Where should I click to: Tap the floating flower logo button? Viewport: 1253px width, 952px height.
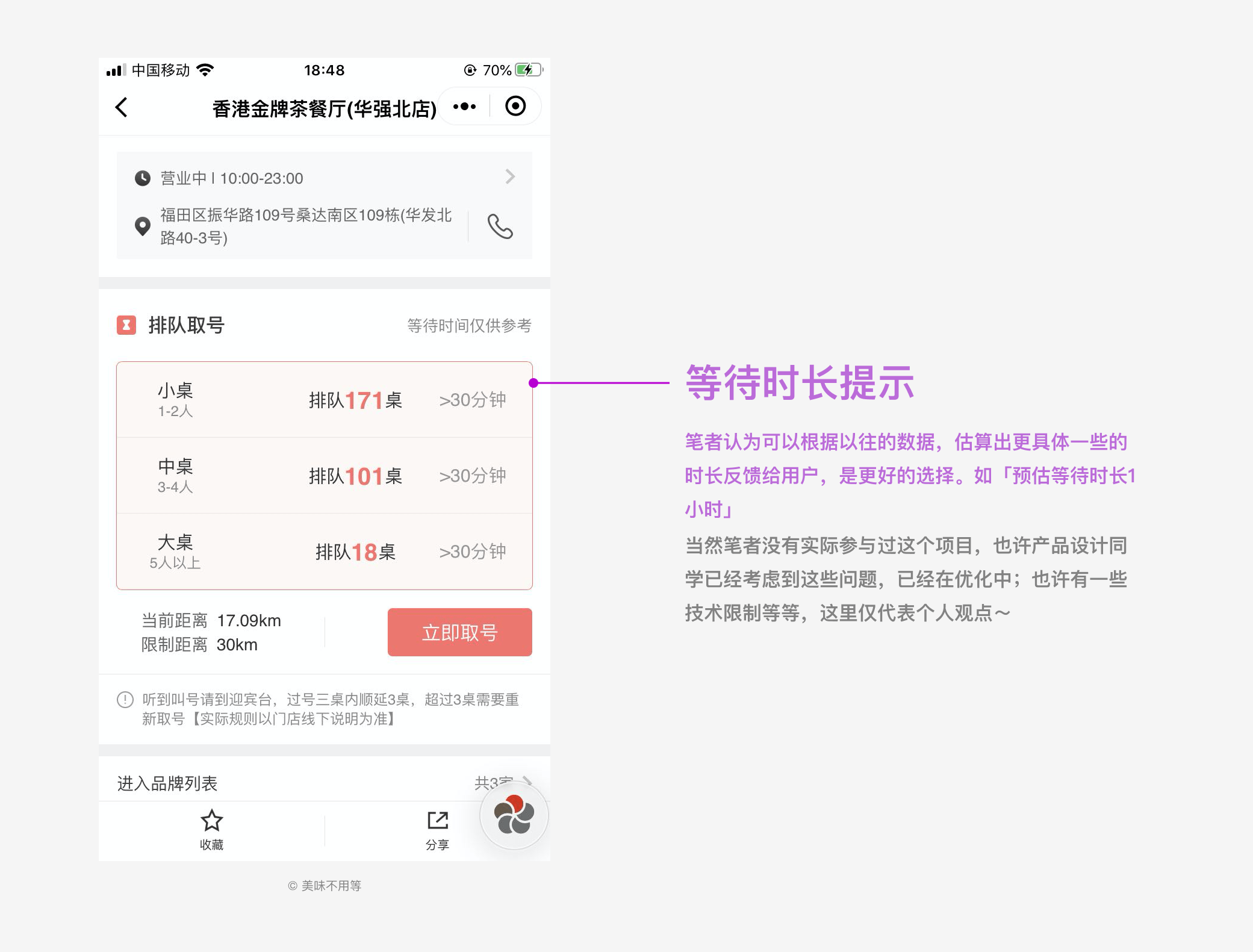coord(514,816)
